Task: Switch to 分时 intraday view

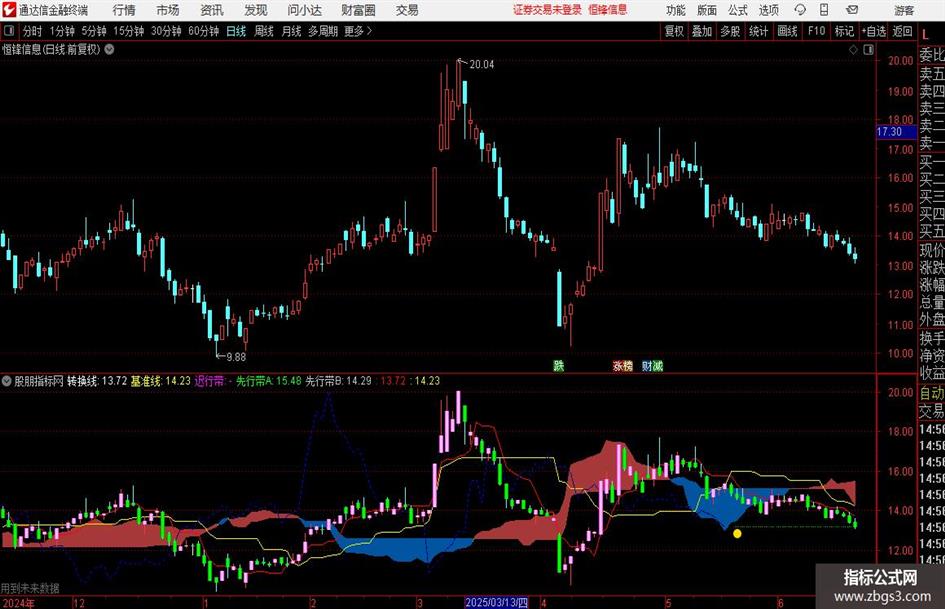Action: (x=33, y=31)
